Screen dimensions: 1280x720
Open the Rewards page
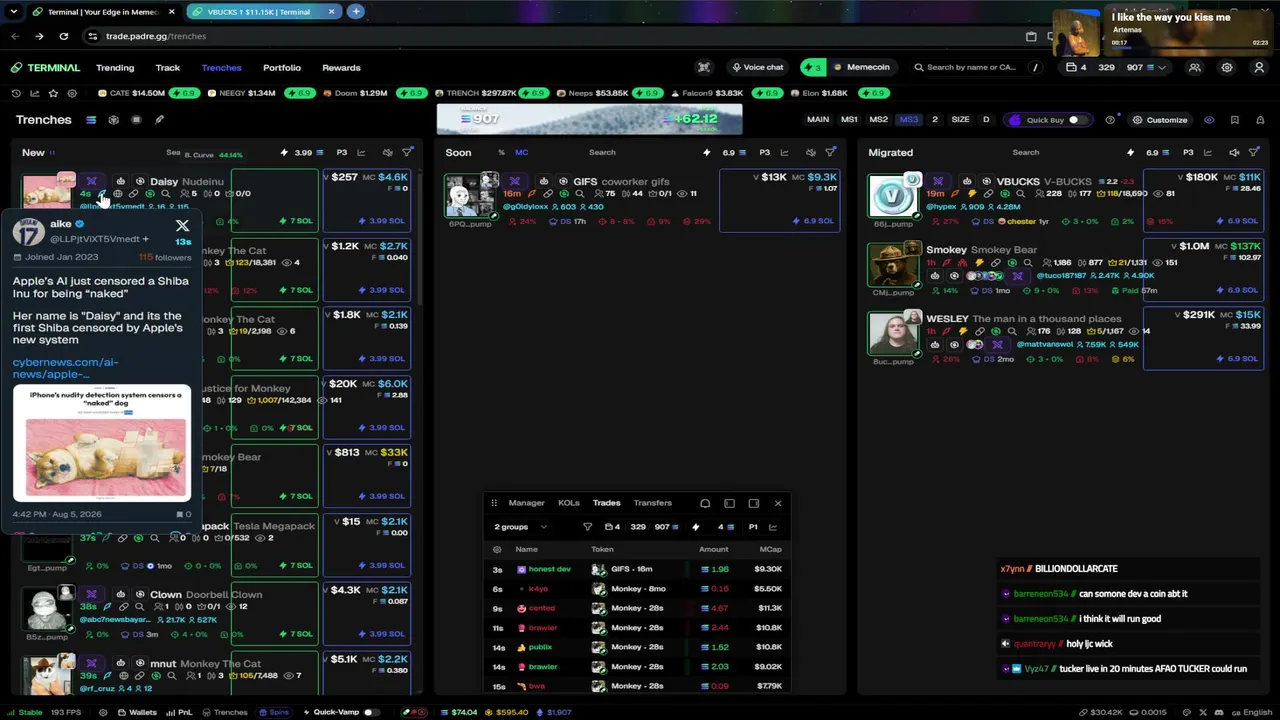(x=341, y=68)
